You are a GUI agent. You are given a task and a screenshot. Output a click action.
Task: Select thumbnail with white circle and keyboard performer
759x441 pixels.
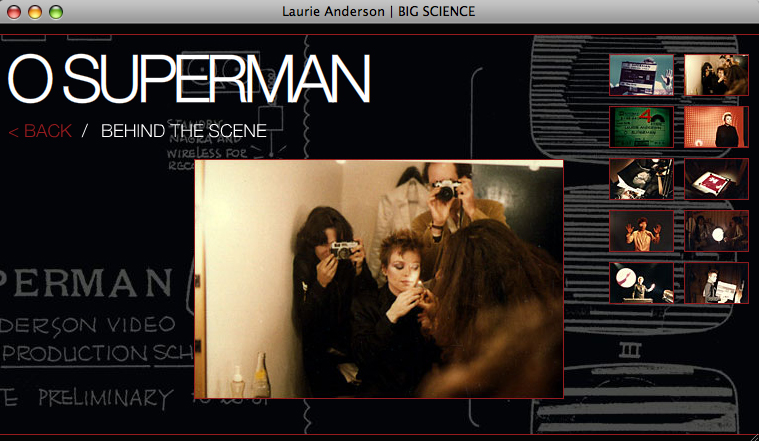[641, 283]
